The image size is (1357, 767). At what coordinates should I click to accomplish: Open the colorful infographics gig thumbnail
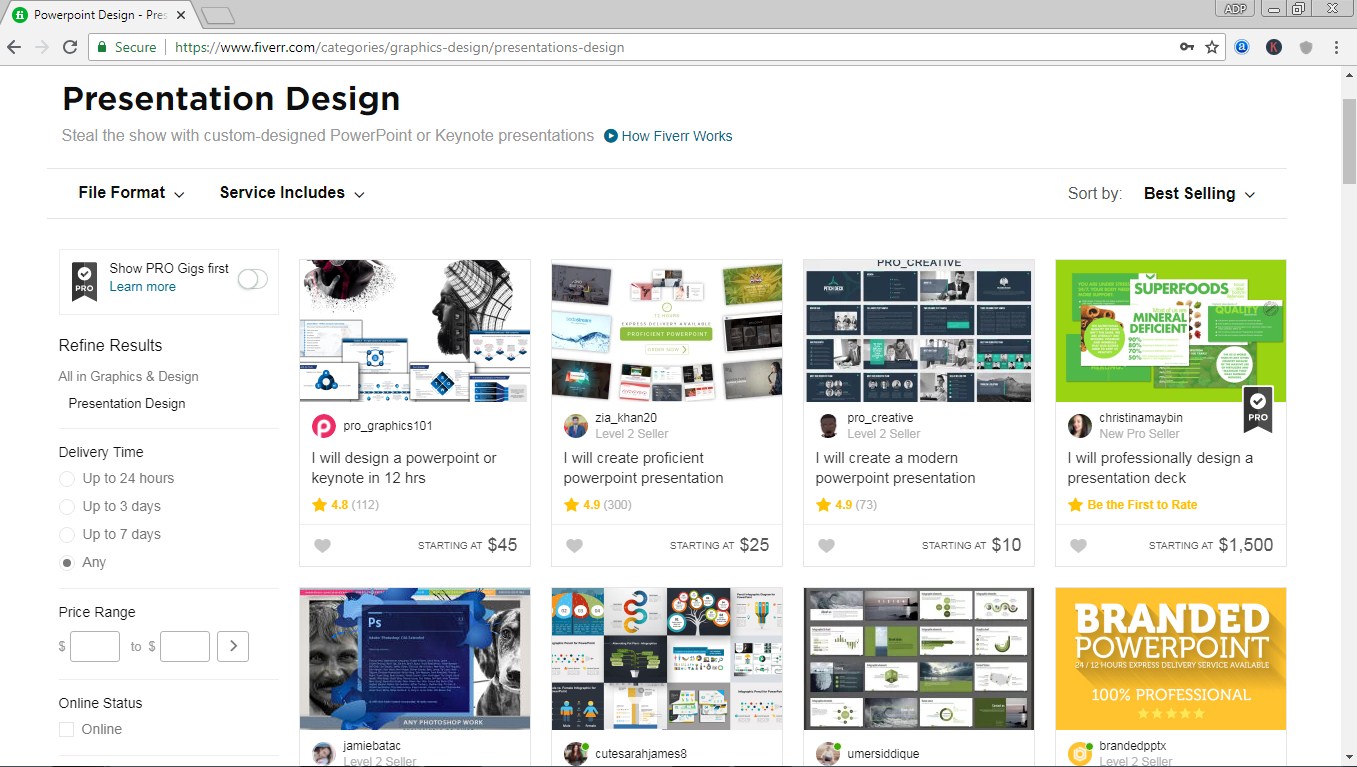(x=667, y=659)
